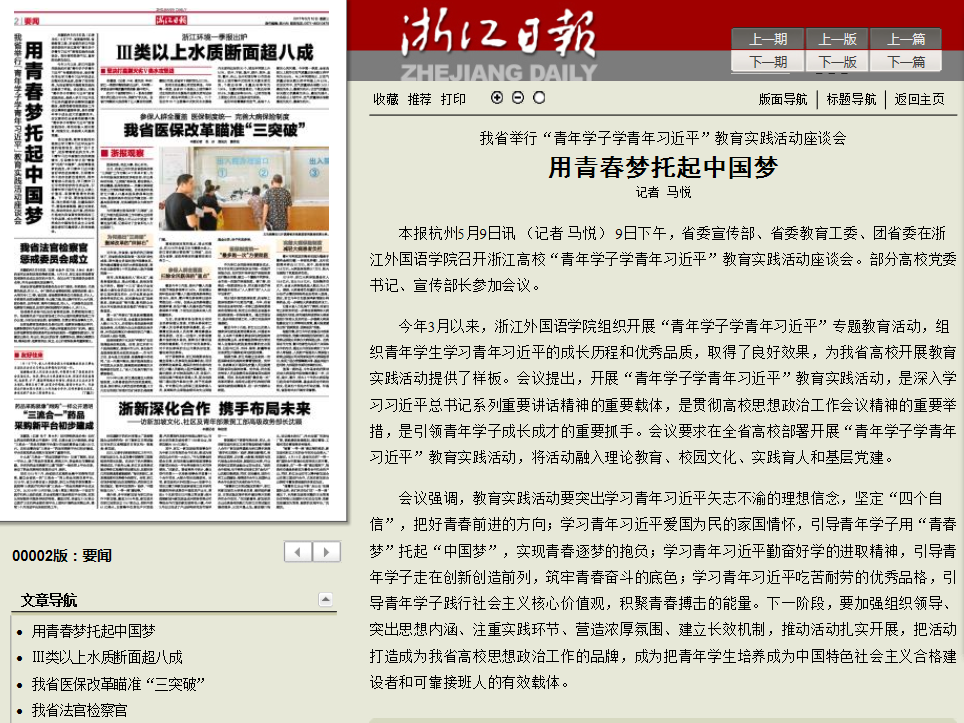Click 上一版 previous page button

pos(837,39)
